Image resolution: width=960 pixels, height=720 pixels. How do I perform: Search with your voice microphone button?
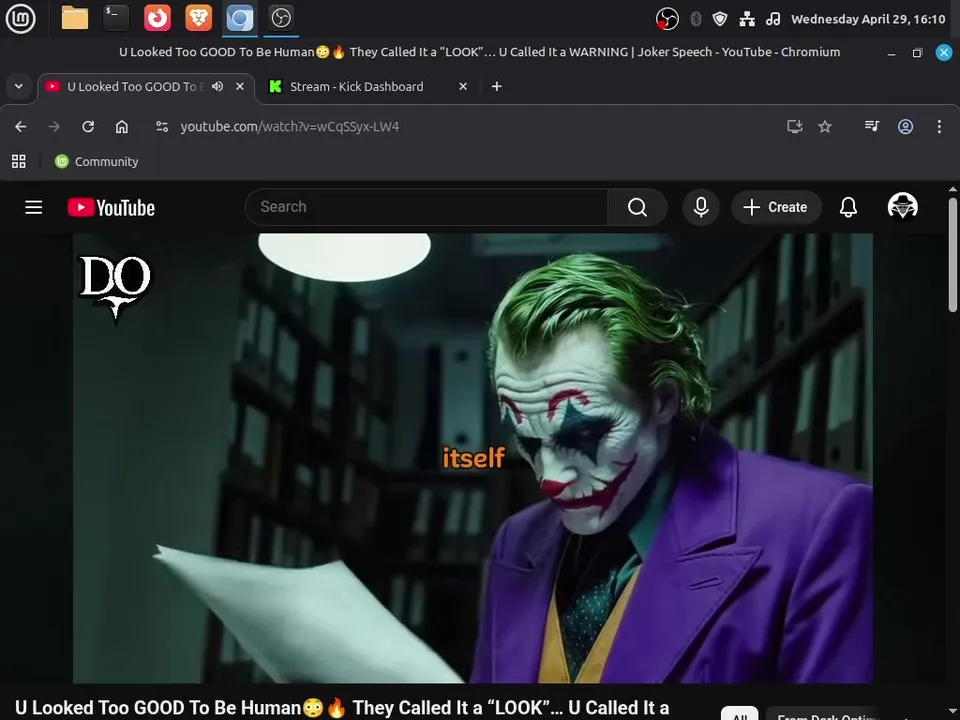[x=701, y=207]
